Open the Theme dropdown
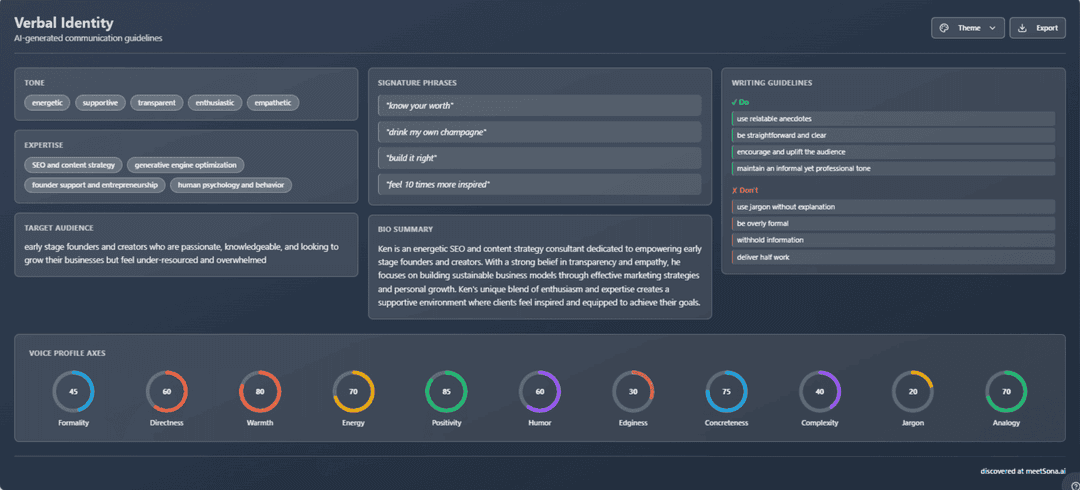 (x=968, y=28)
